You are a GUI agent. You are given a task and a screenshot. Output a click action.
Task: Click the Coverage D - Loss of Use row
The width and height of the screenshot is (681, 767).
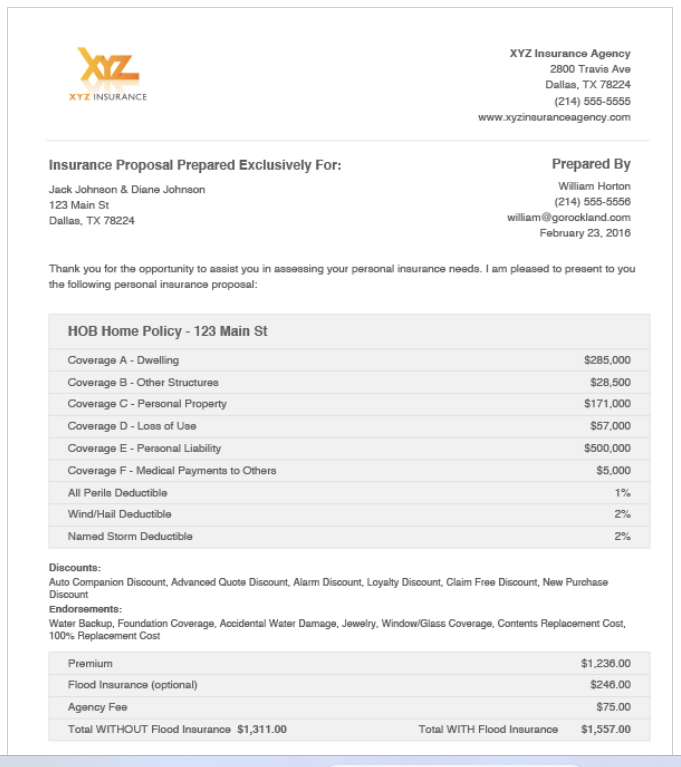pos(349,426)
